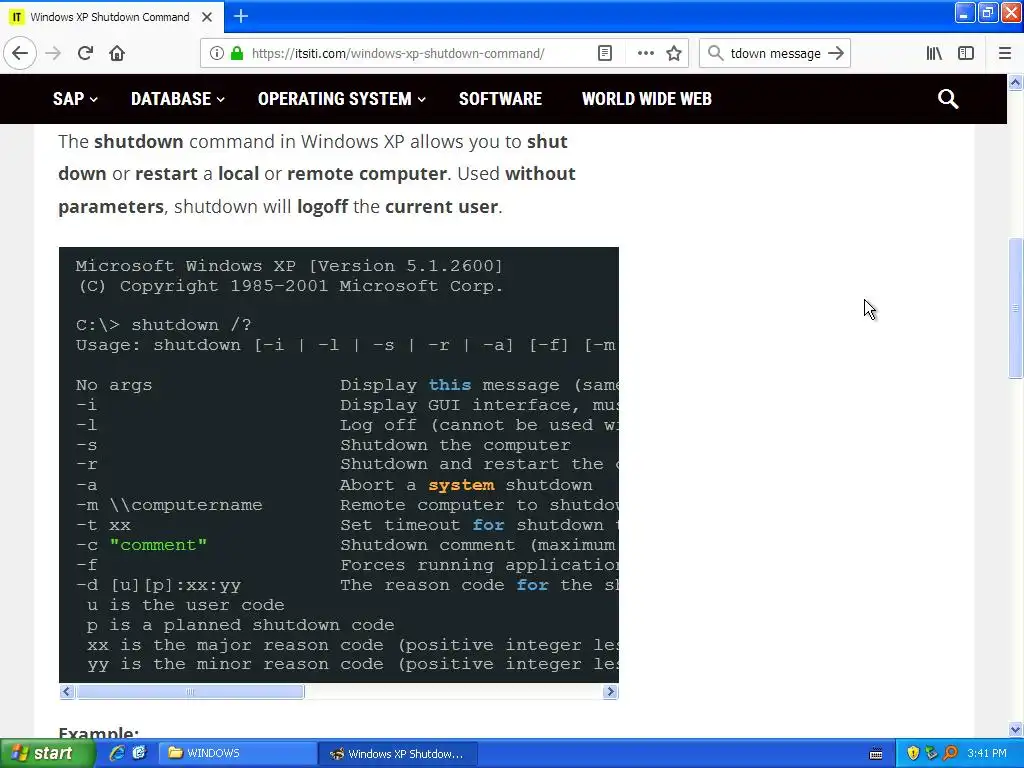This screenshot has width=1024, height=768.
Task: Click the taskbar clock 3:41 PM
Action: coord(987,753)
